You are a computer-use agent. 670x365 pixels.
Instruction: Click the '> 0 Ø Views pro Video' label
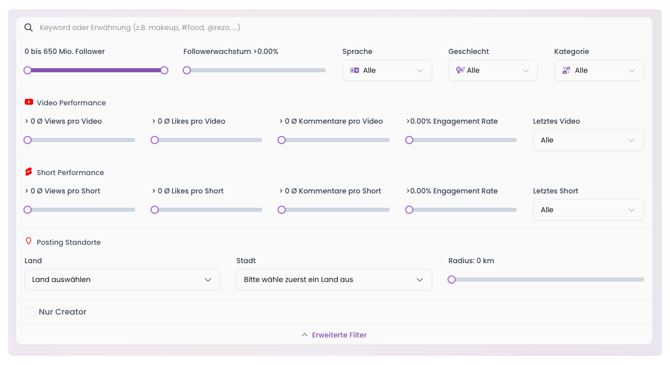(x=63, y=121)
